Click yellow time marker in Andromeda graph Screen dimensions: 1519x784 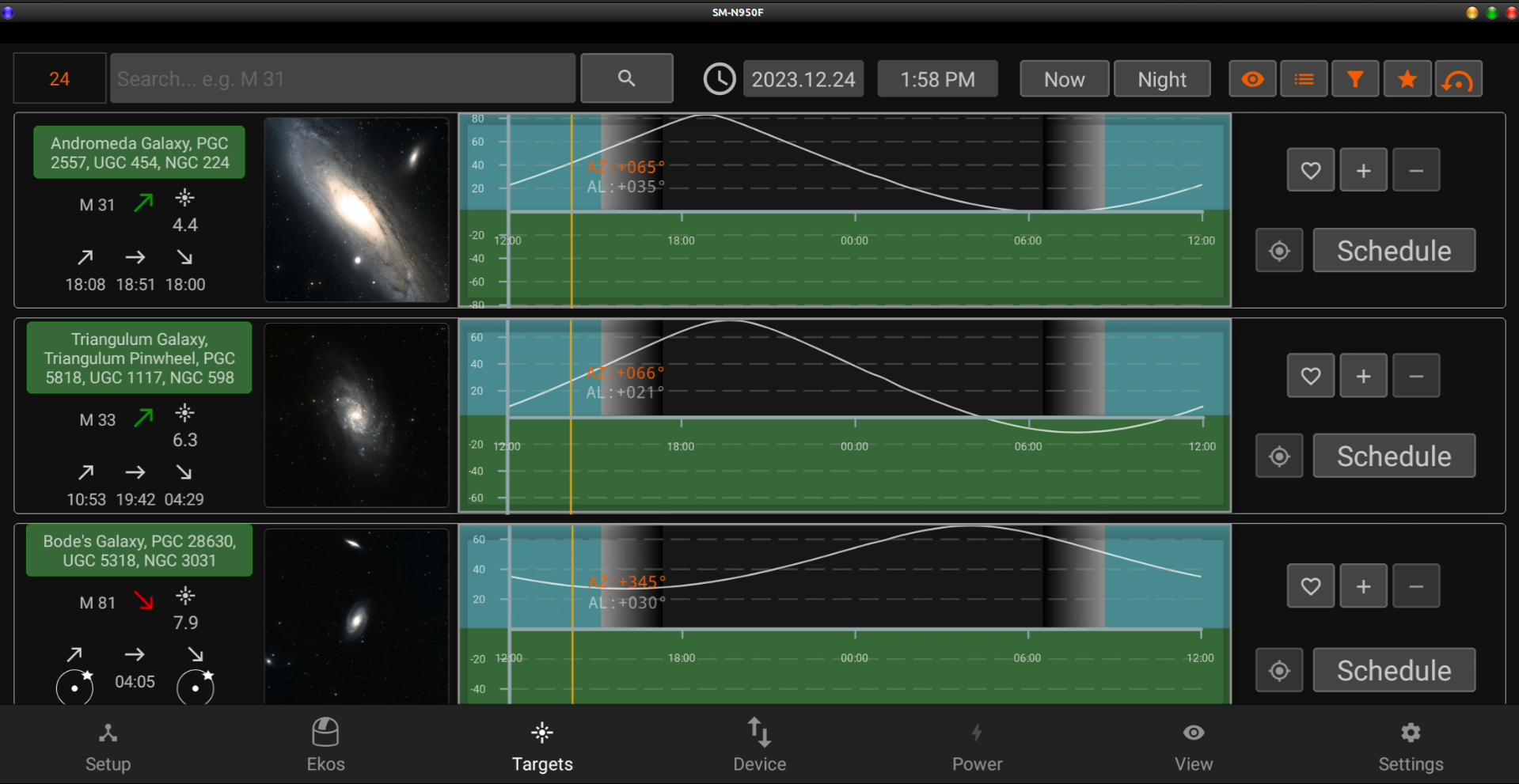click(572, 210)
